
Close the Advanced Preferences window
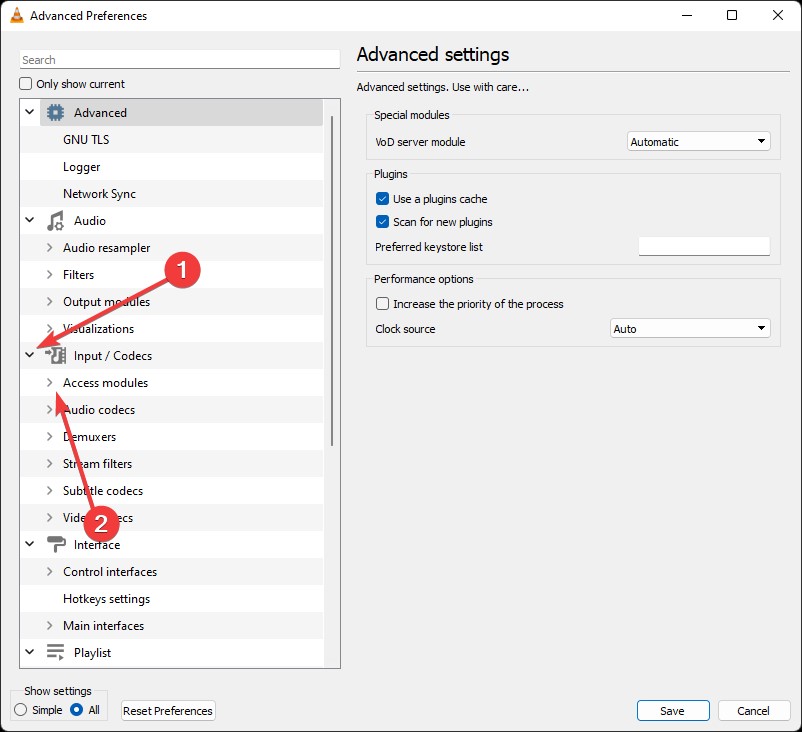point(777,15)
